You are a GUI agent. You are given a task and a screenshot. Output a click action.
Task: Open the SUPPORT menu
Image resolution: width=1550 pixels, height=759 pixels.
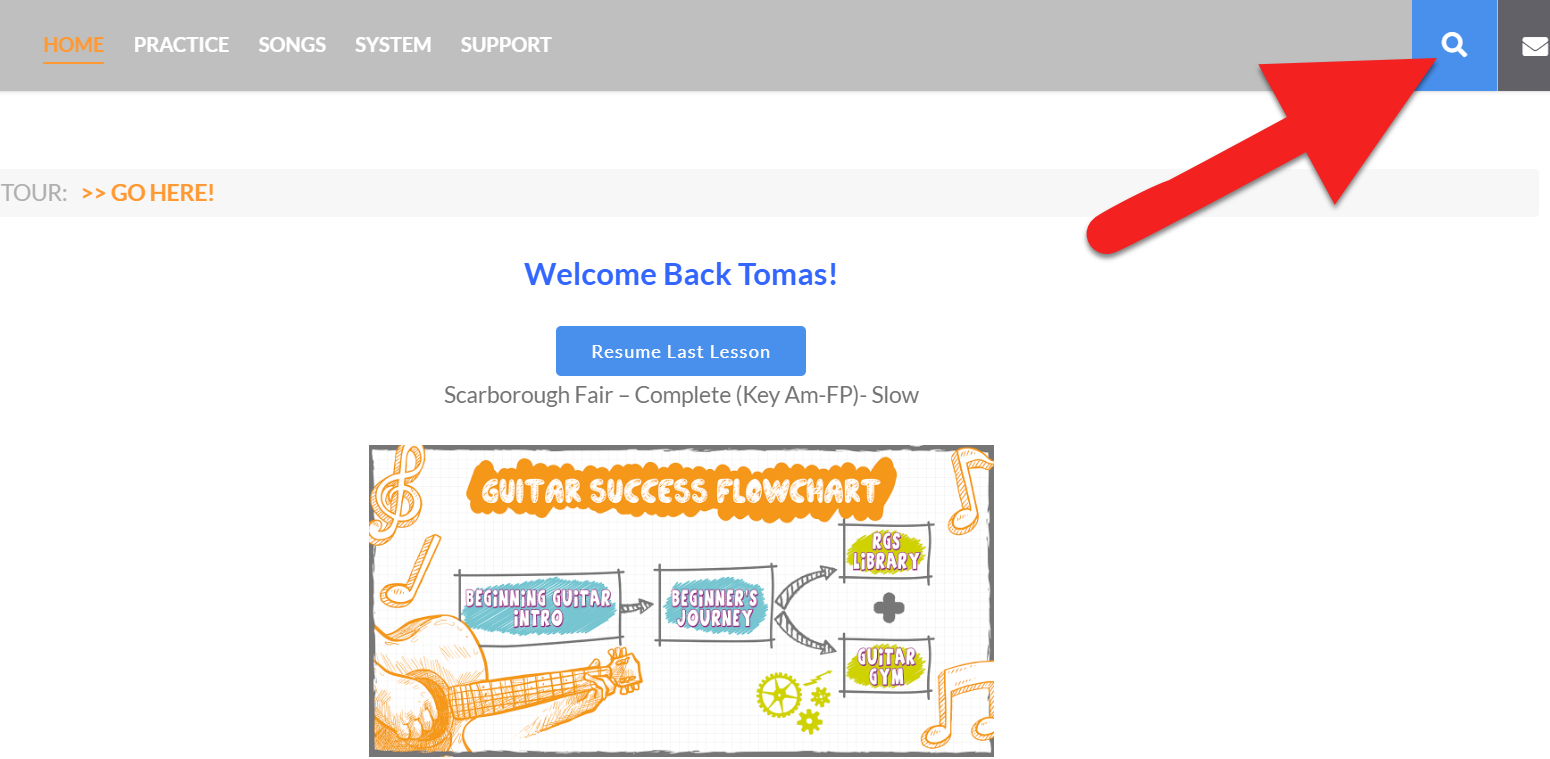506,45
